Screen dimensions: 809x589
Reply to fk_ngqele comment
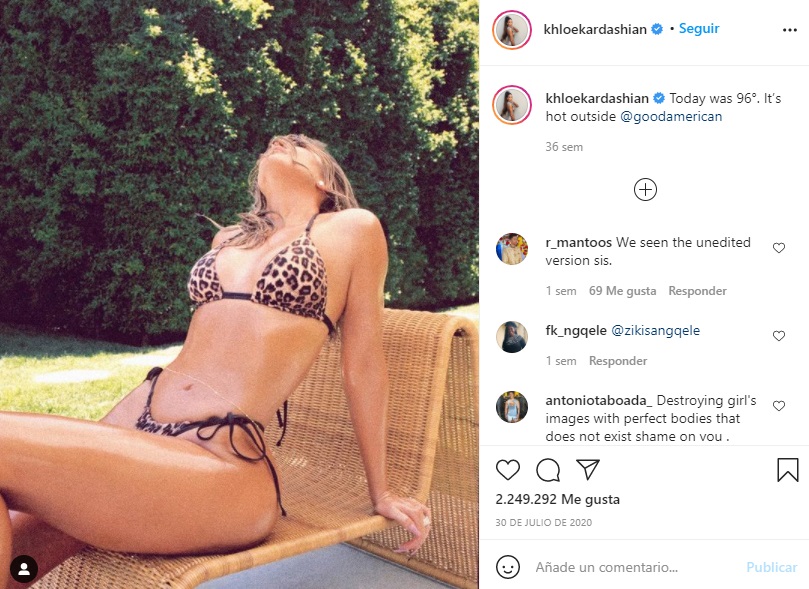(x=618, y=361)
